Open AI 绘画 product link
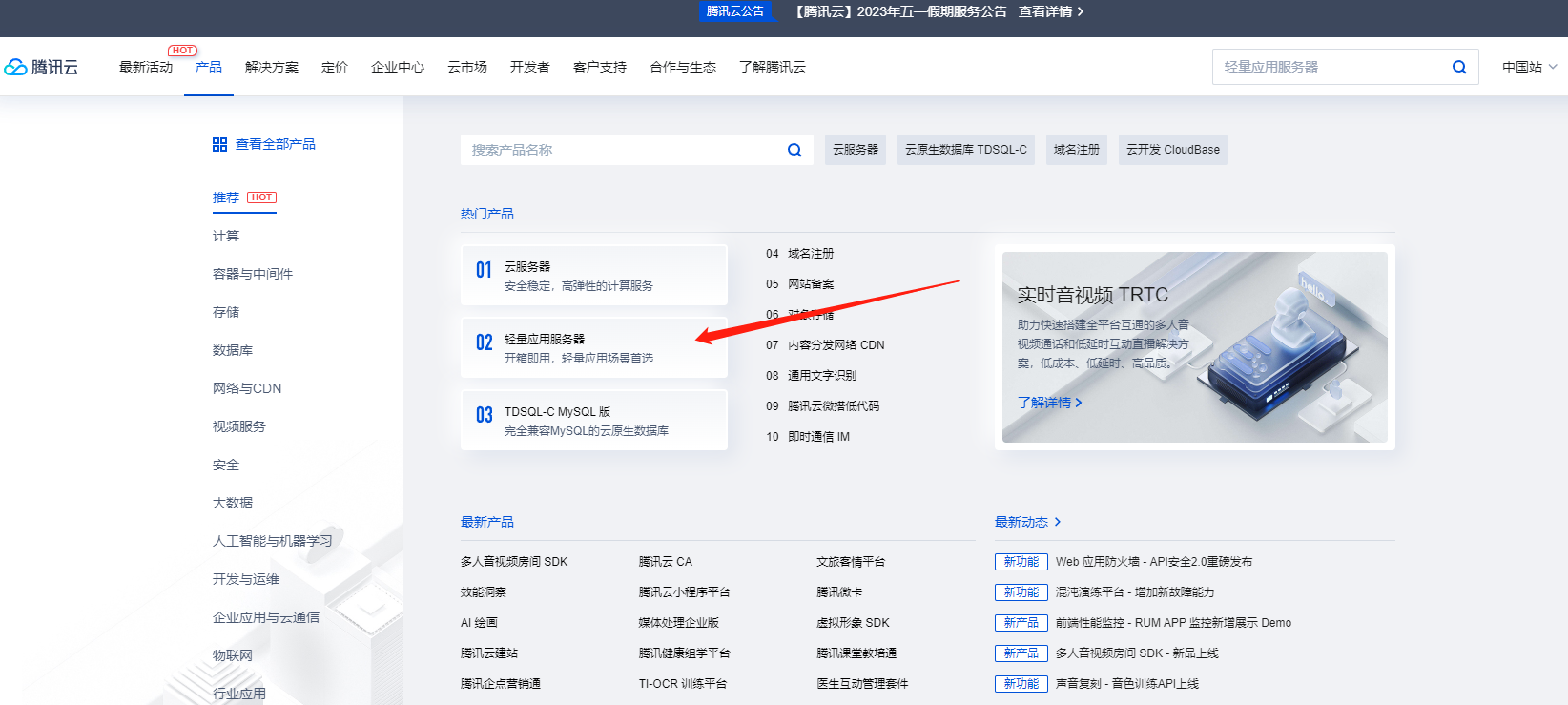This screenshot has height=705, width=1568. pyautogui.click(x=479, y=623)
